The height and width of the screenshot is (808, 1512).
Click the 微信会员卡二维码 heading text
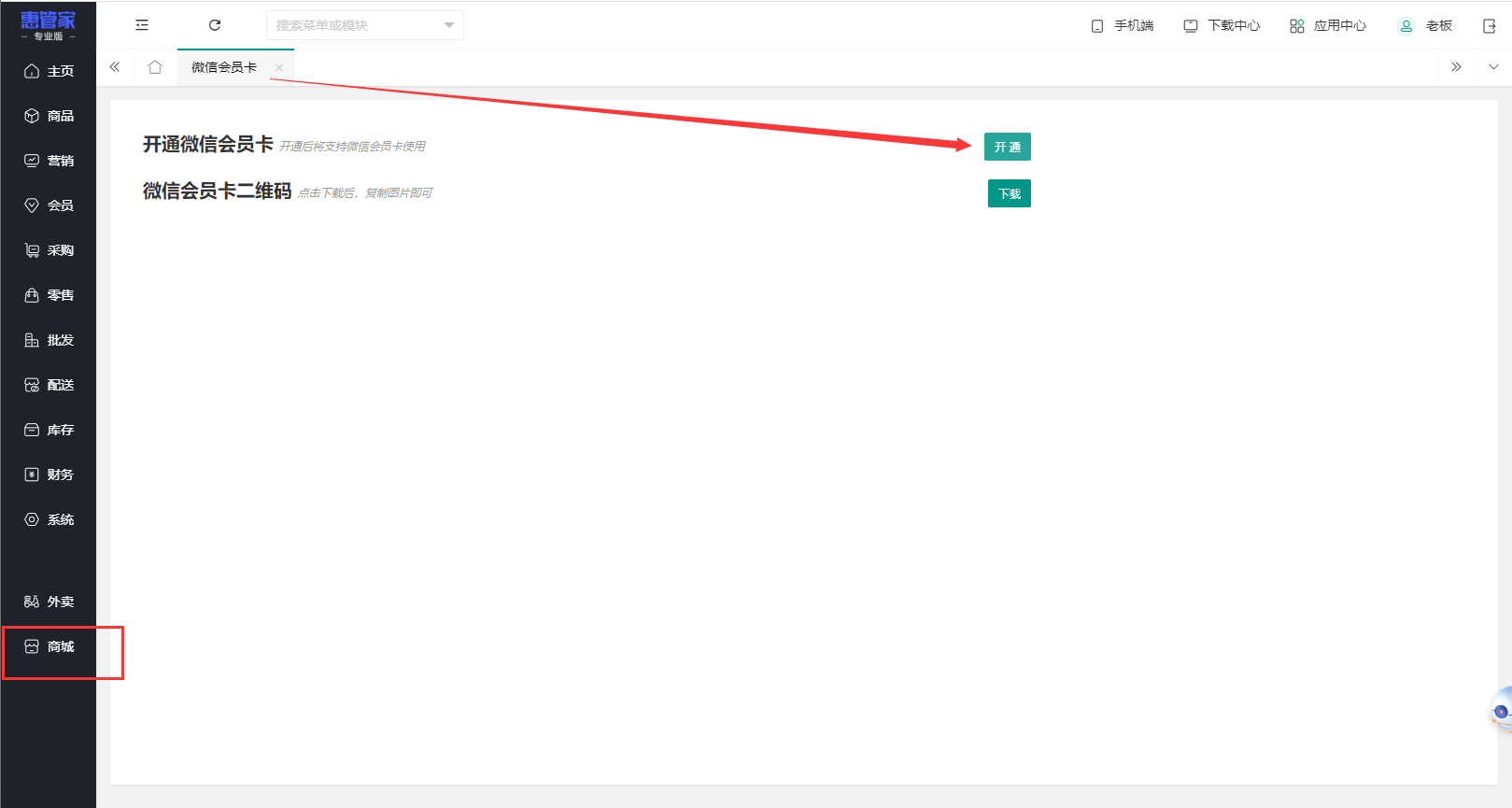(x=218, y=191)
